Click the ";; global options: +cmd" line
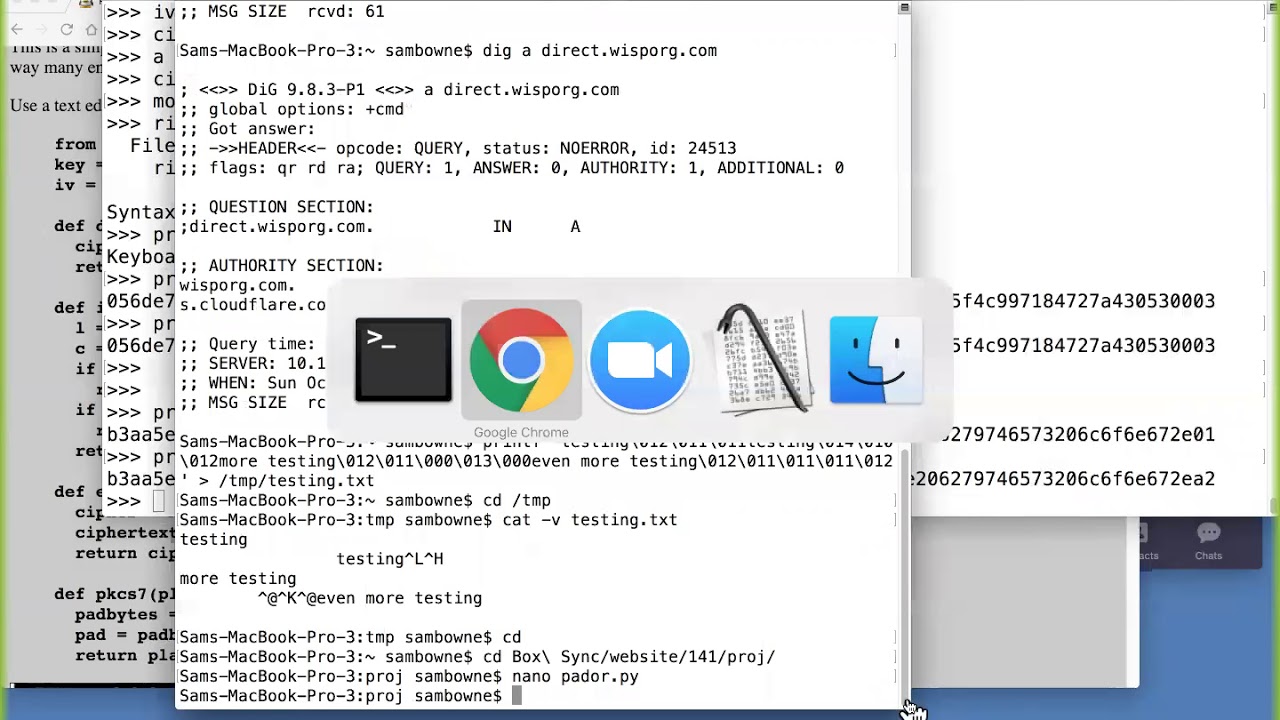Screen dimensions: 1280x720 coord(291,109)
